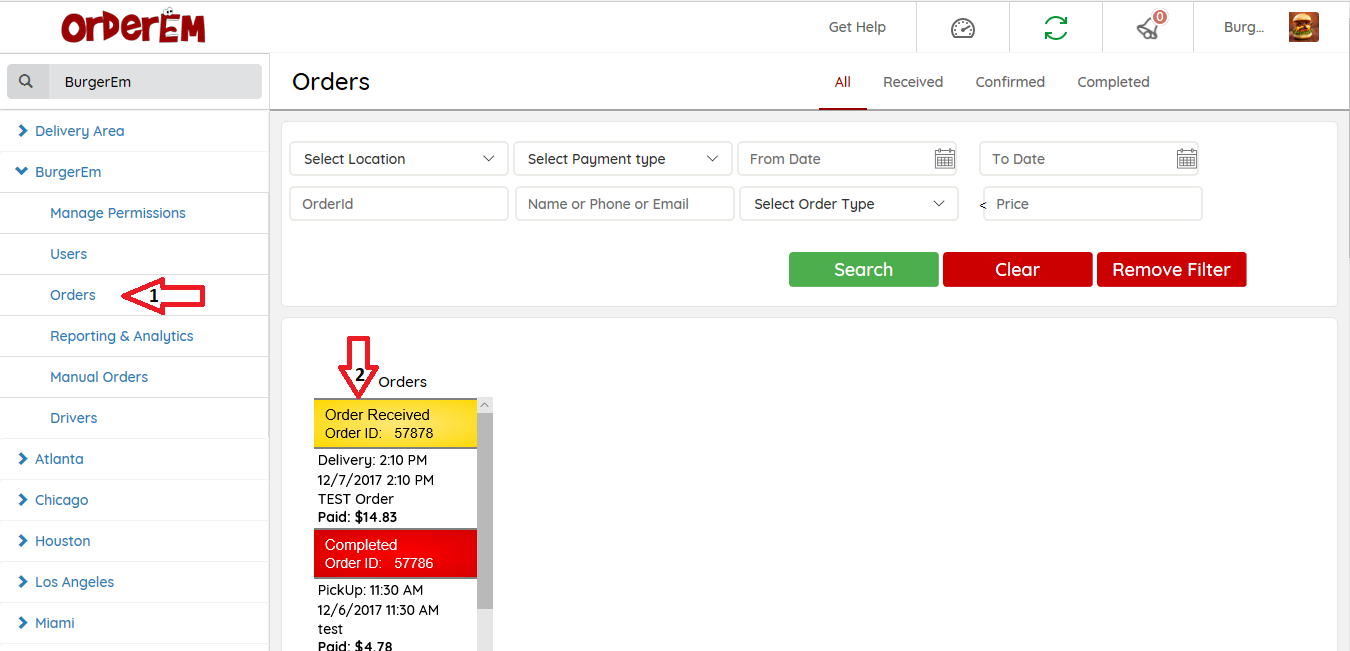This screenshot has height=651, width=1350.
Task: Open the From Date calendar icon
Action: coord(944,159)
